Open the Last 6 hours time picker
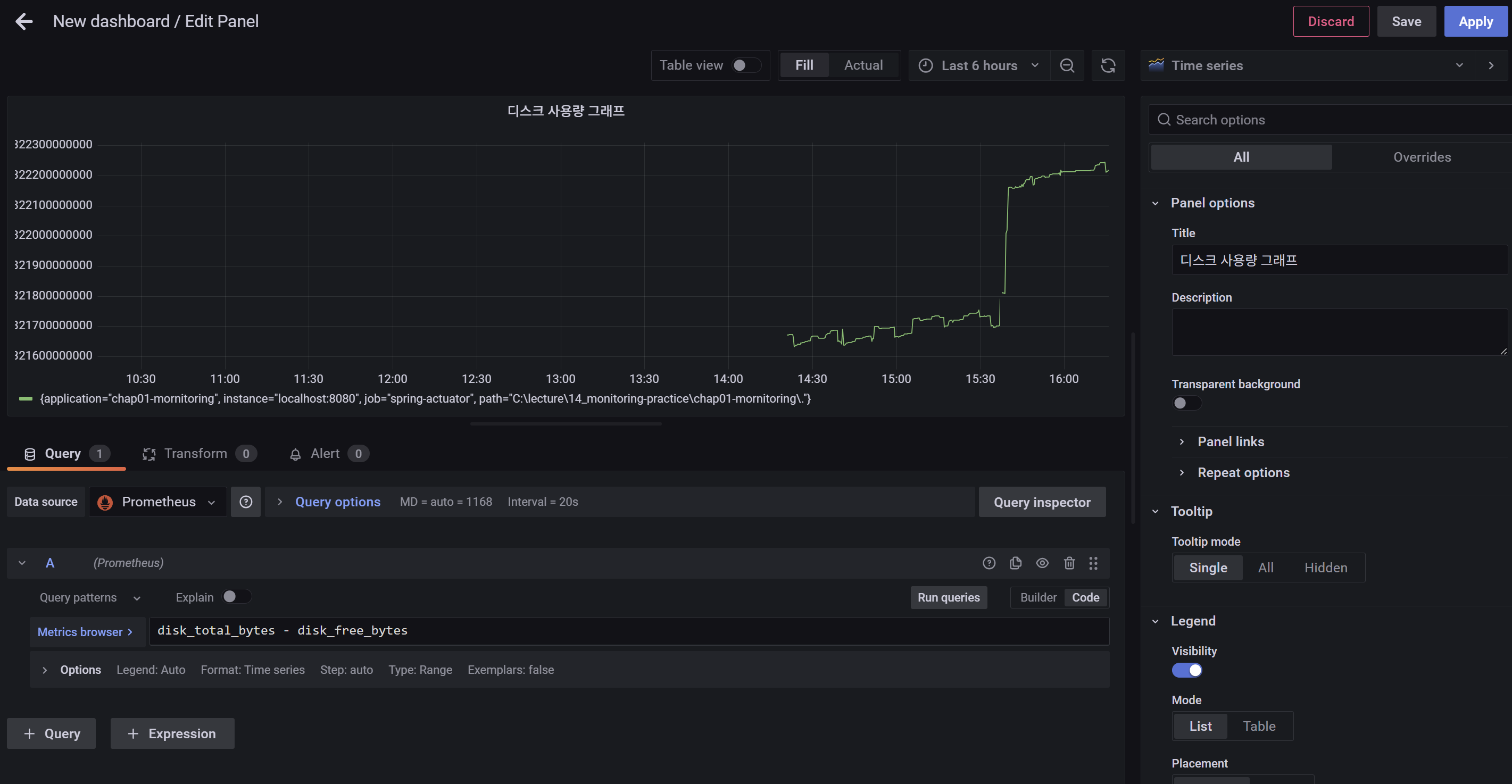 click(978, 66)
